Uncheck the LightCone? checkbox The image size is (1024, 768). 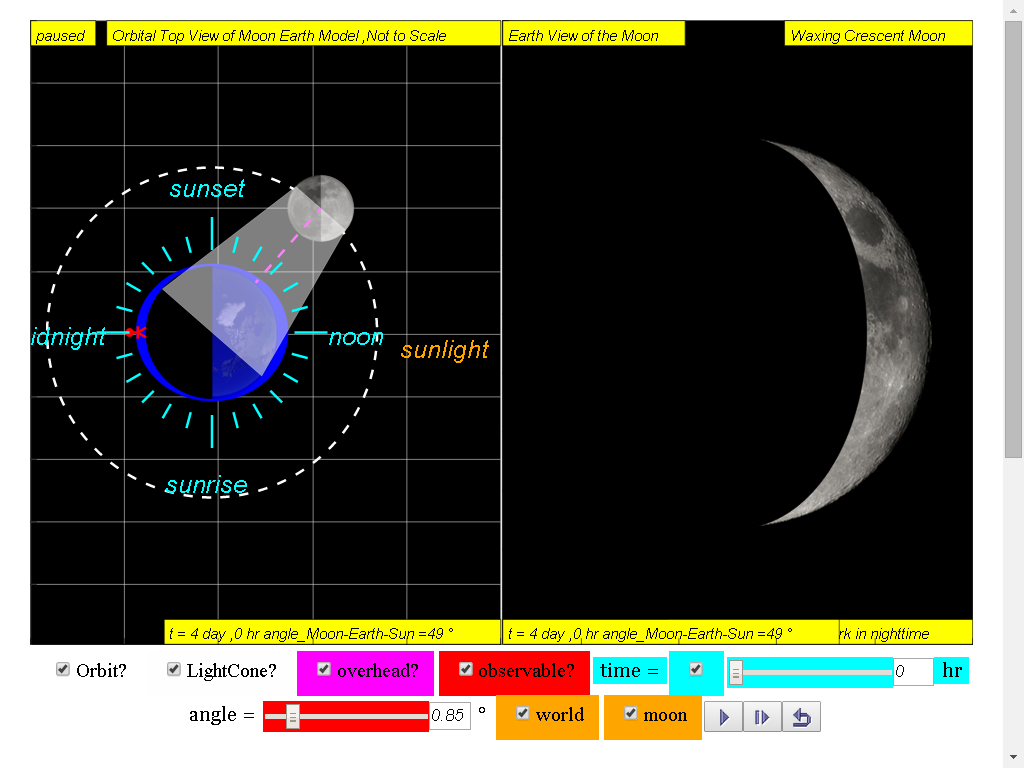click(174, 669)
